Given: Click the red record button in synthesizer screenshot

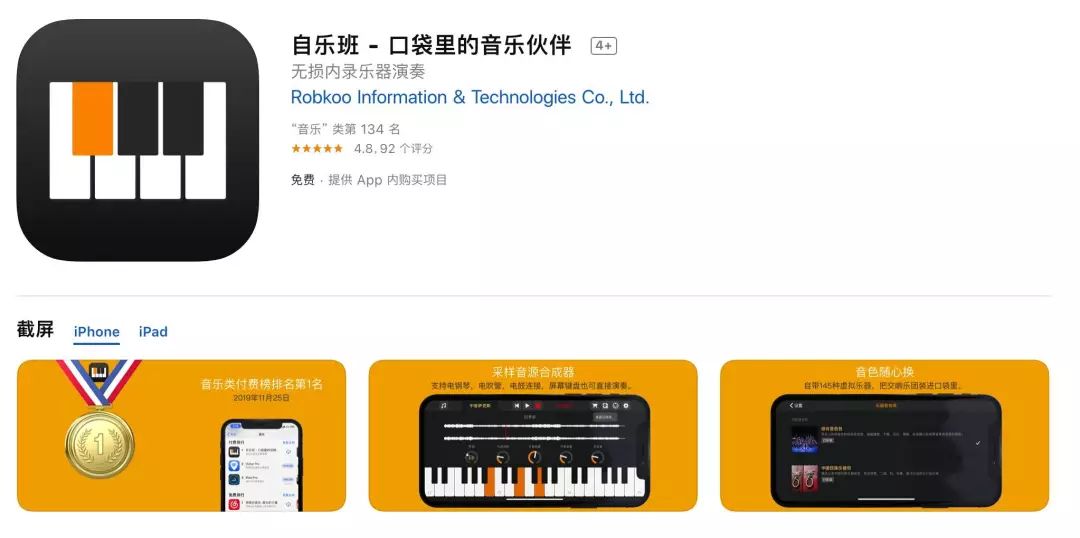Looking at the screenshot, I should coord(538,406).
